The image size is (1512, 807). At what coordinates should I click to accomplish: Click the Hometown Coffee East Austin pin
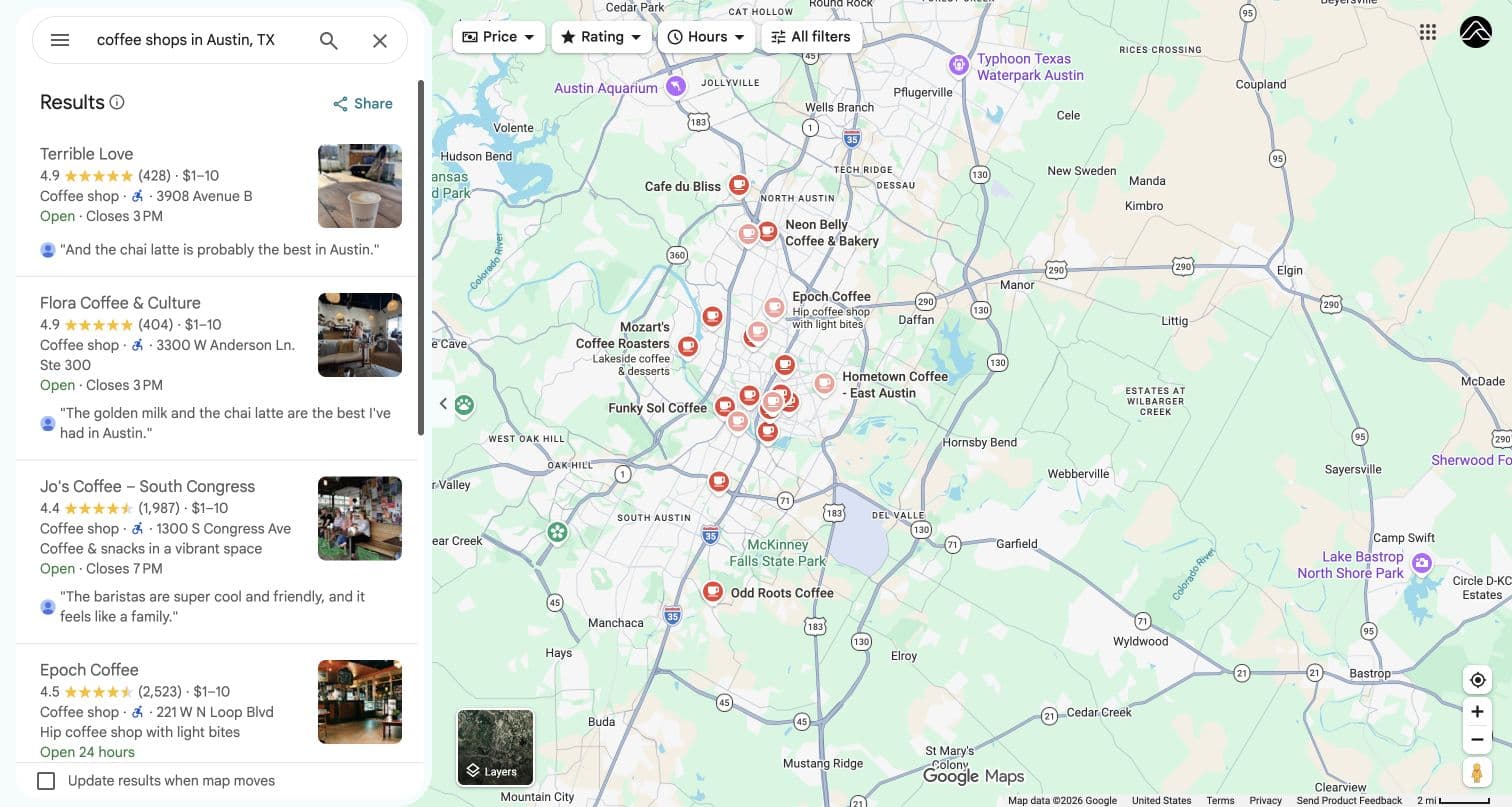[x=824, y=383]
